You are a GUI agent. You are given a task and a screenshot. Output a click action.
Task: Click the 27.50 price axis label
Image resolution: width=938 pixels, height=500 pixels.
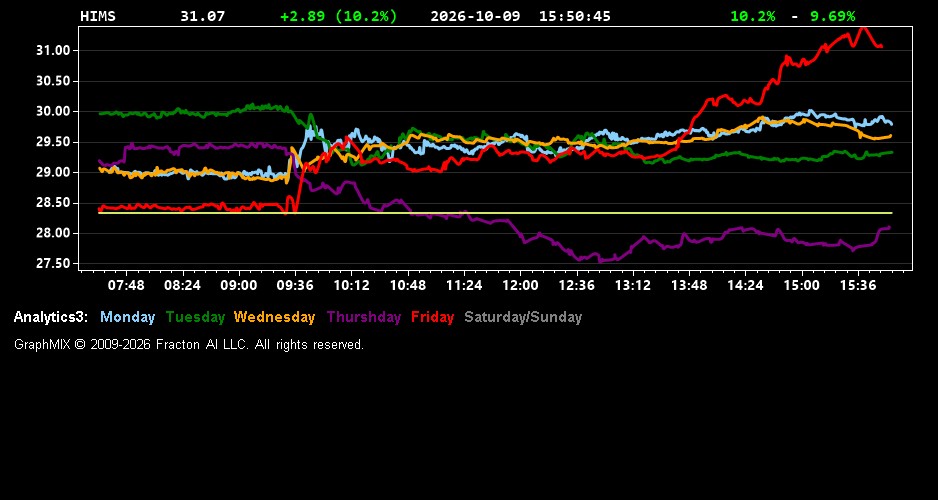[x=53, y=264]
